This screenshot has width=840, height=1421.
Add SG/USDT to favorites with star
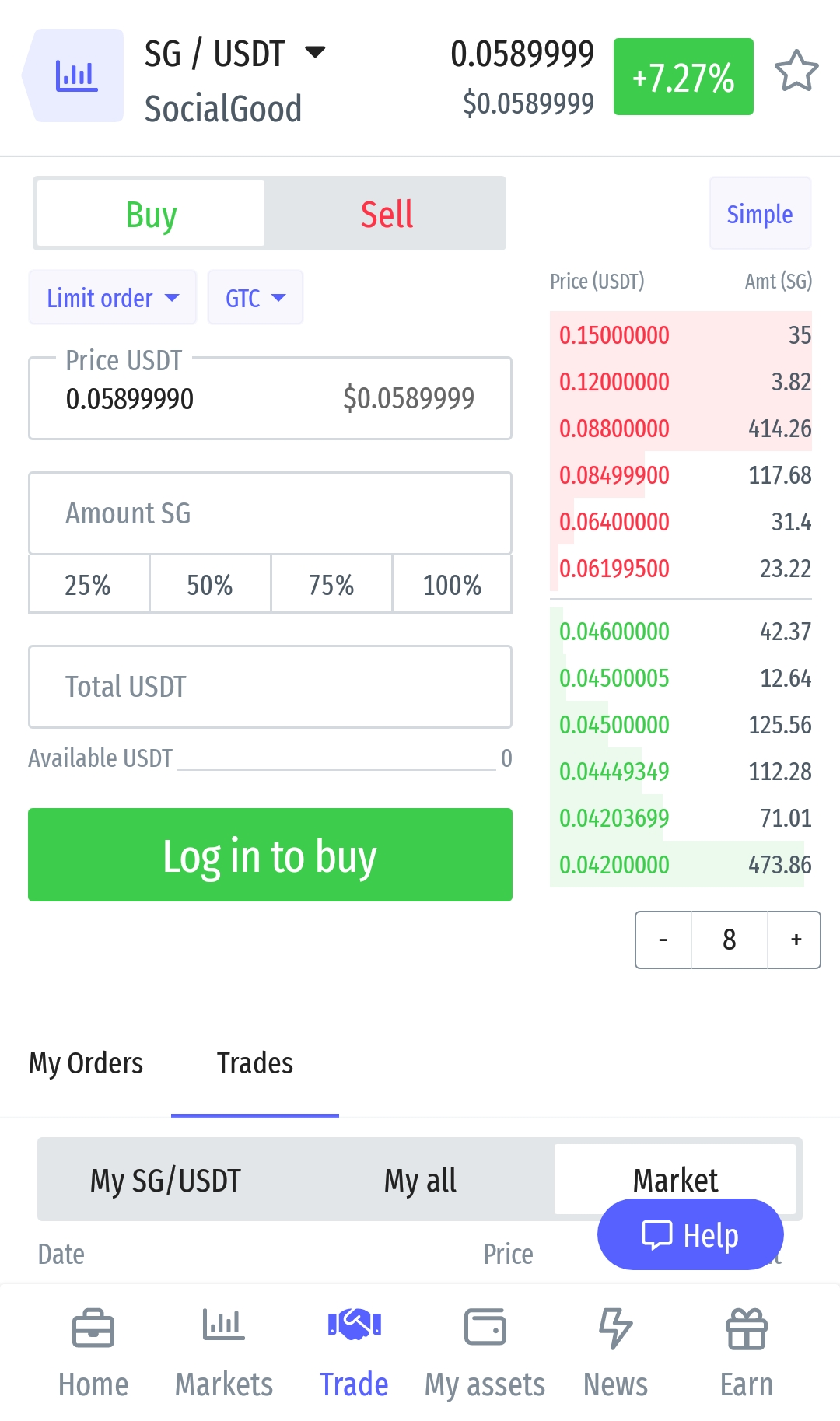(796, 72)
